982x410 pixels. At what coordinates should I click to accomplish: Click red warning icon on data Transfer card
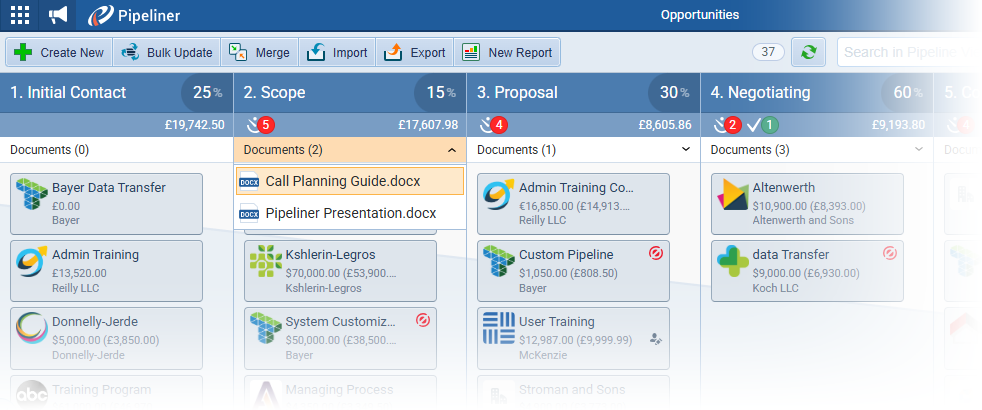[890, 254]
